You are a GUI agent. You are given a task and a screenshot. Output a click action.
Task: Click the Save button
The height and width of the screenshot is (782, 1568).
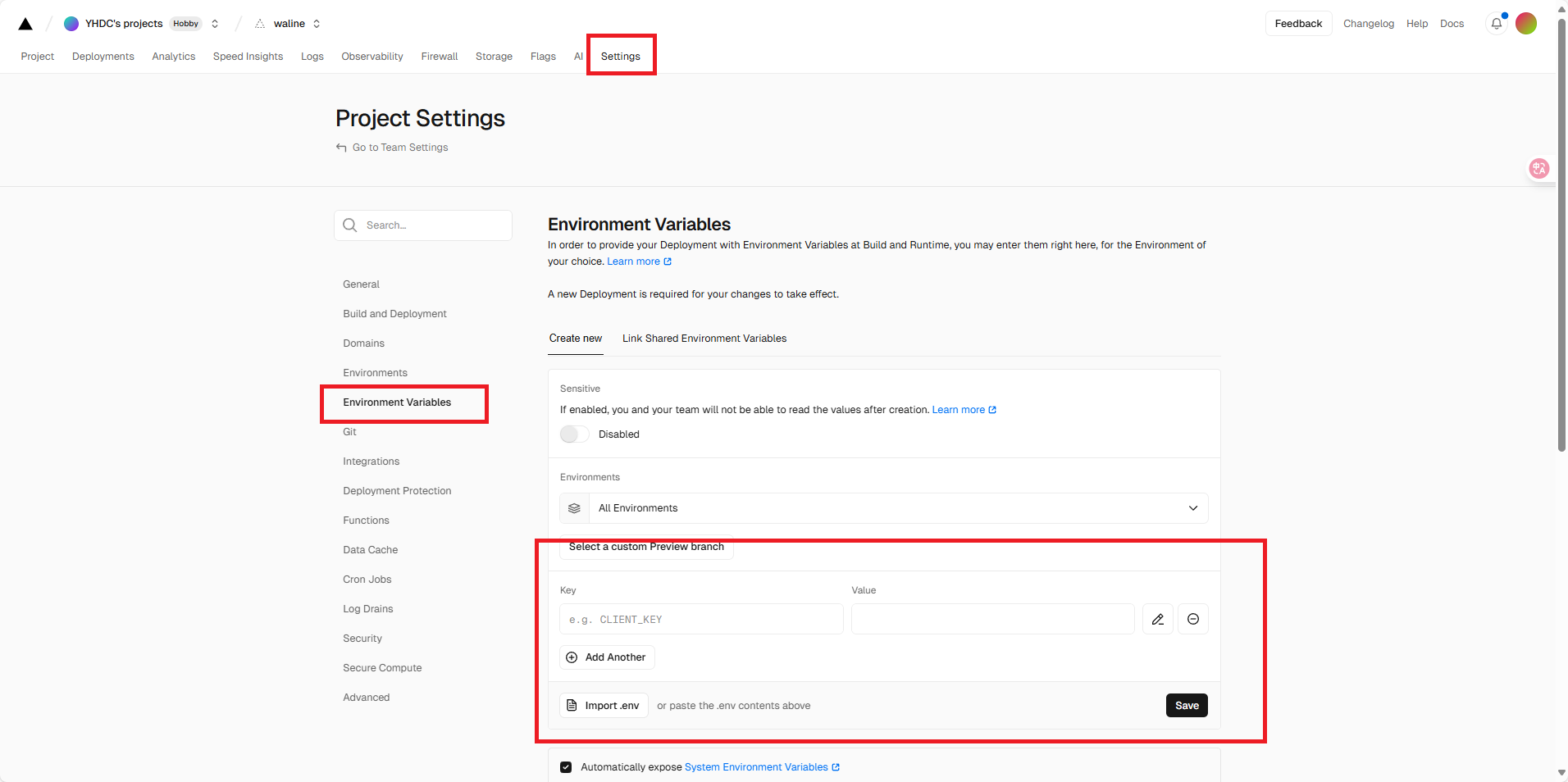point(1186,706)
